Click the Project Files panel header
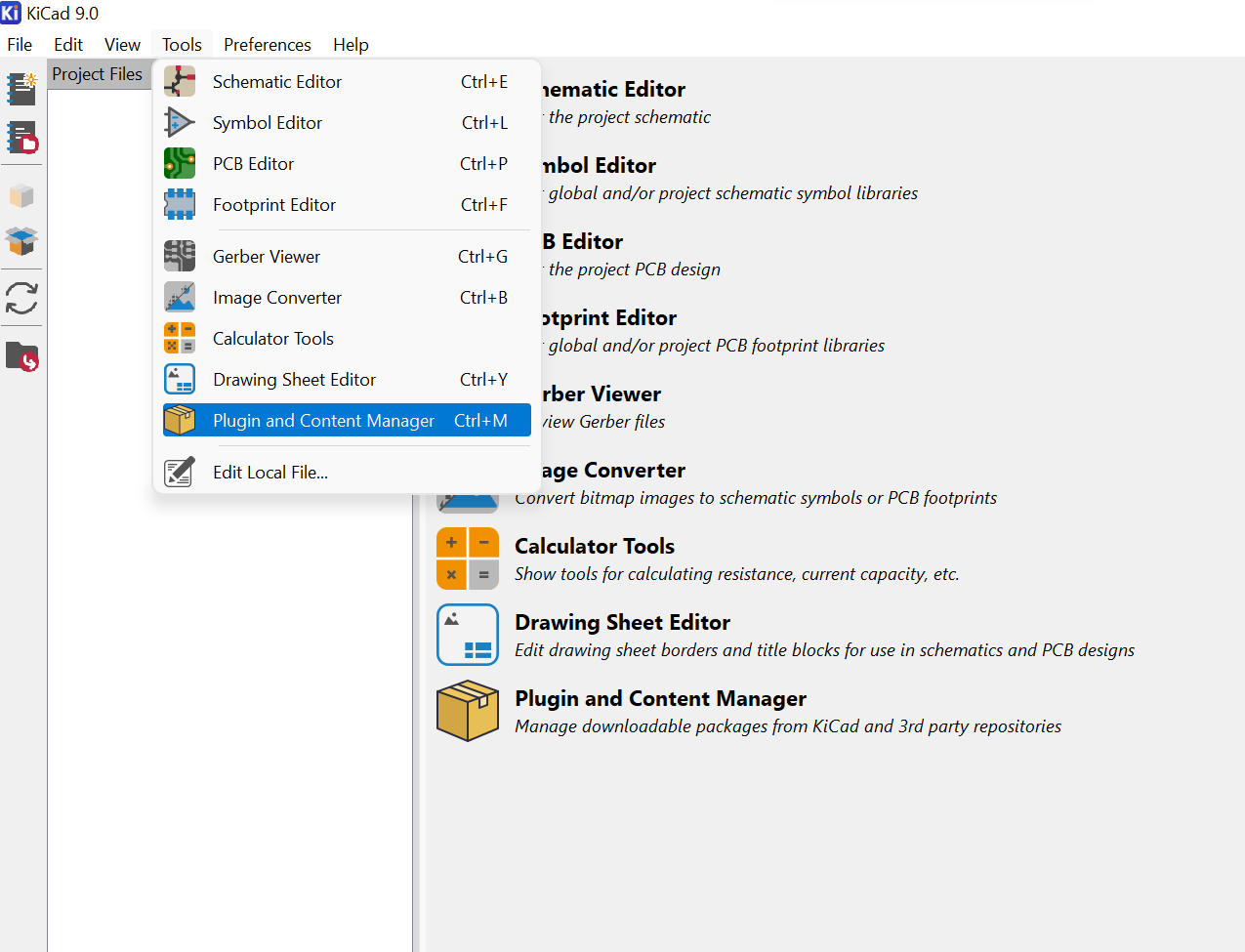Image resolution: width=1245 pixels, height=952 pixels. point(97,74)
